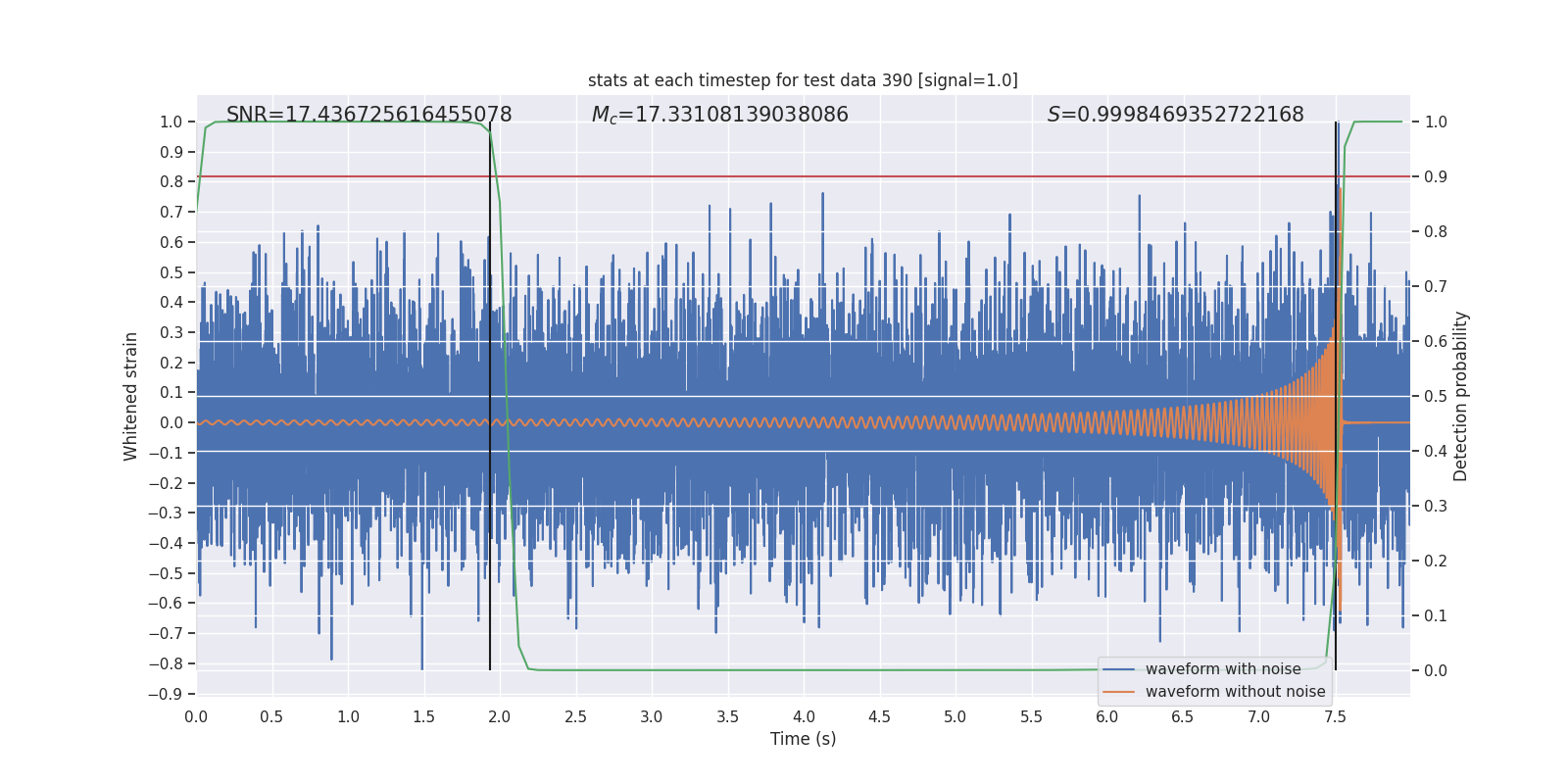Click the right axis tick label 0.5

[x=1436, y=396]
